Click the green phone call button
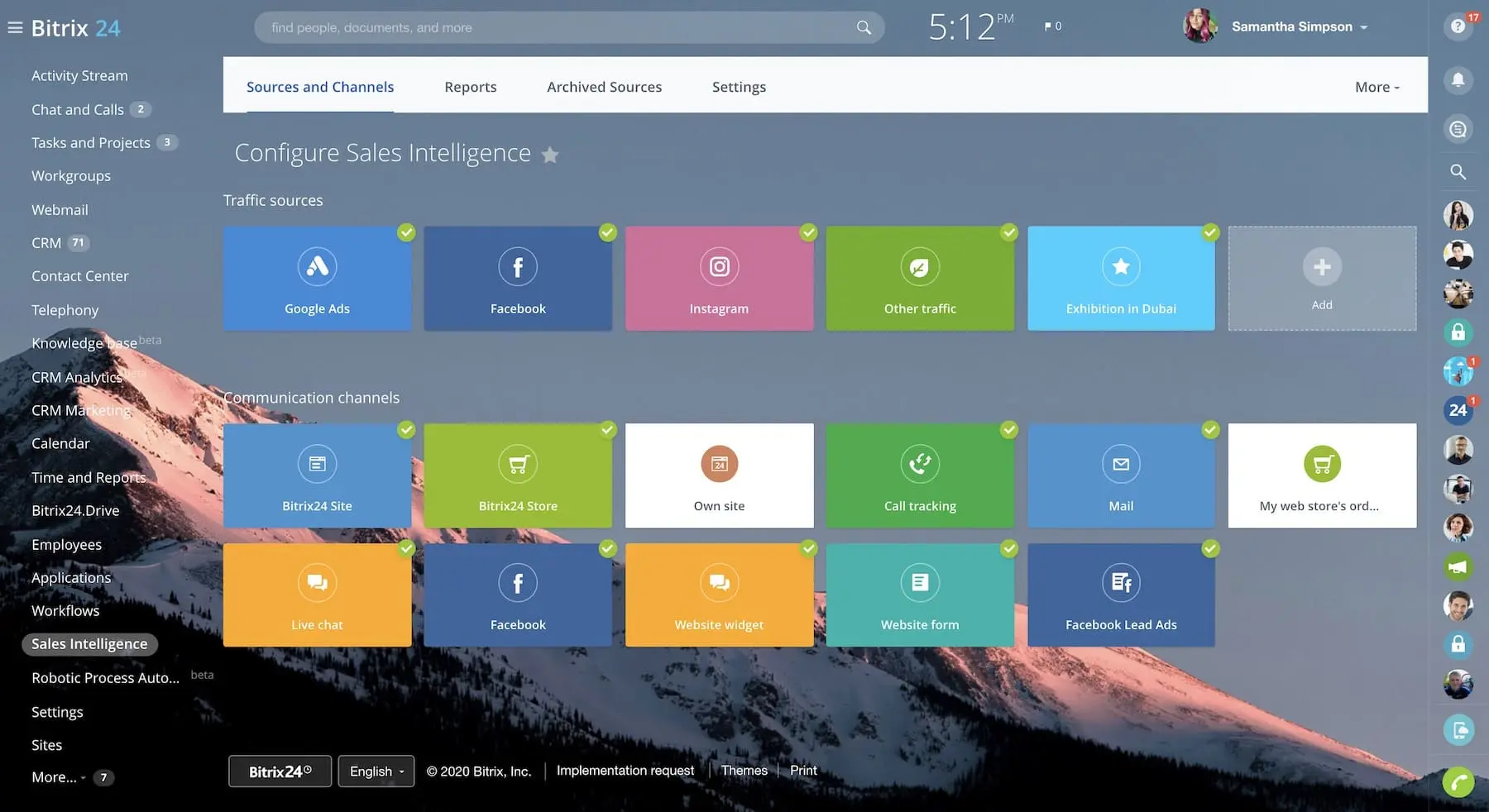The height and width of the screenshot is (812, 1489). point(1458,781)
